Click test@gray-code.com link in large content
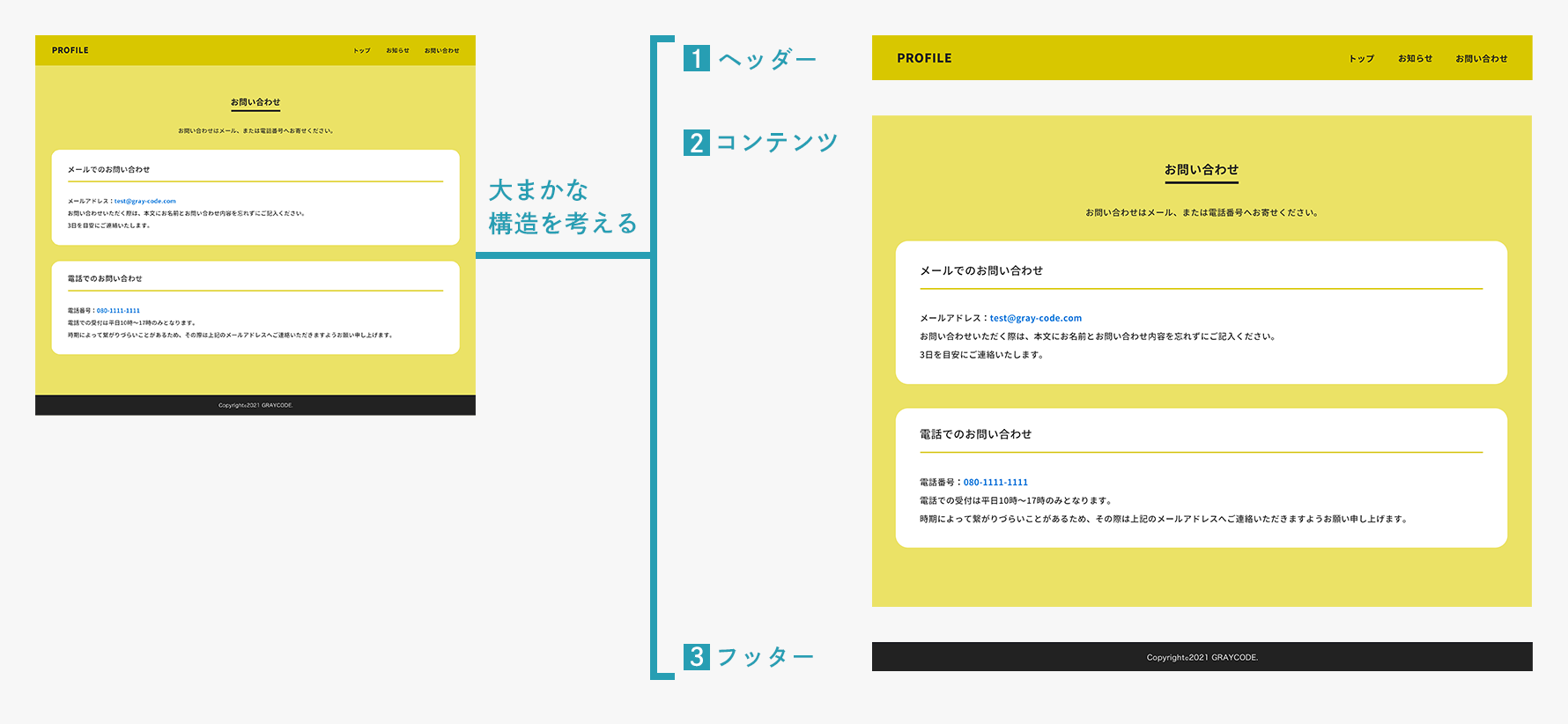This screenshot has width=1568, height=724. tap(1036, 318)
